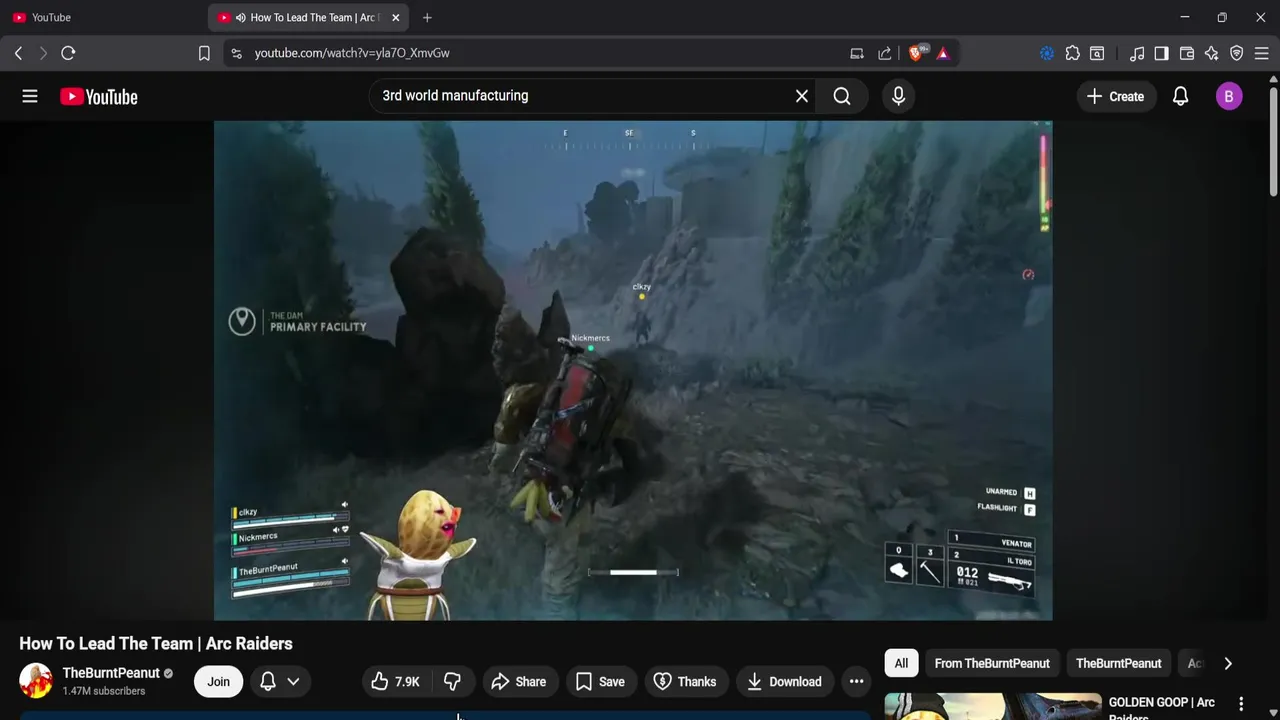
Task: Open Brave Wallet icon
Action: click(x=1187, y=53)
